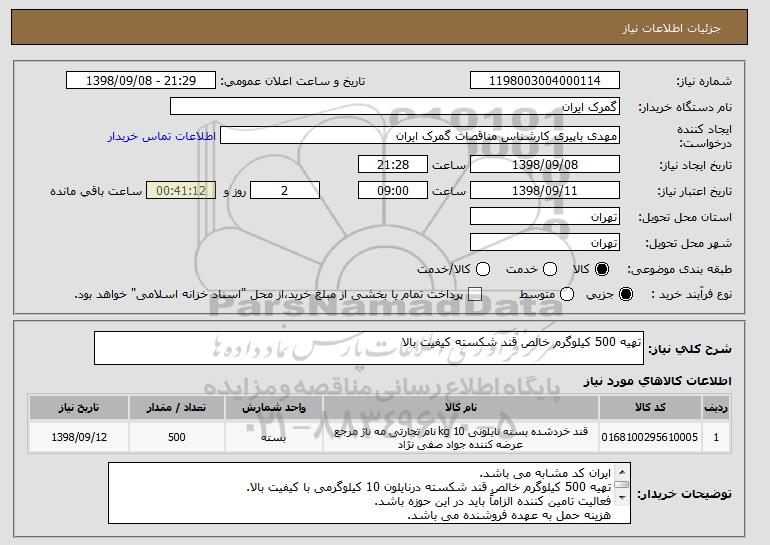Click the note line فعالیت تامین کننده الزاماً
Screen dimensions: 770x545
tap(493, 501)
